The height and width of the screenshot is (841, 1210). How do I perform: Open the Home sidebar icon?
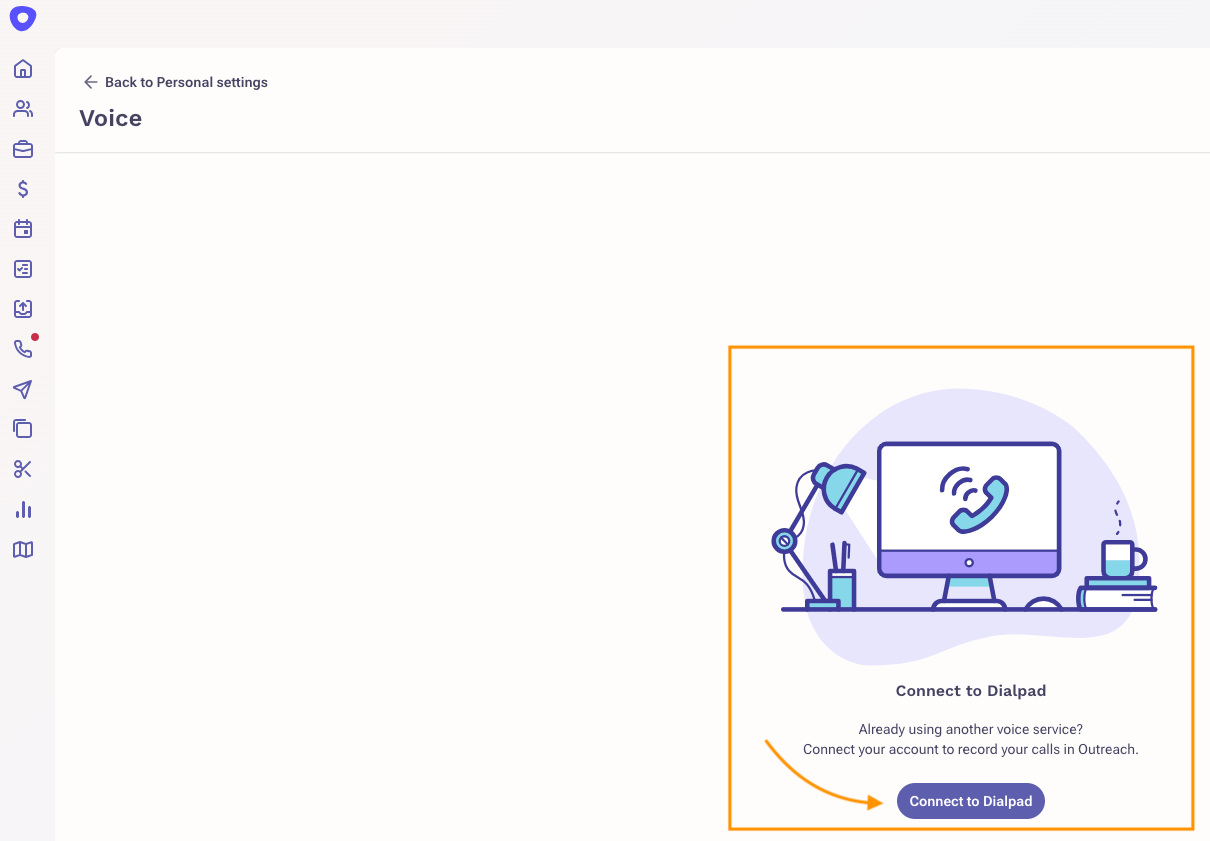(23, 69)
